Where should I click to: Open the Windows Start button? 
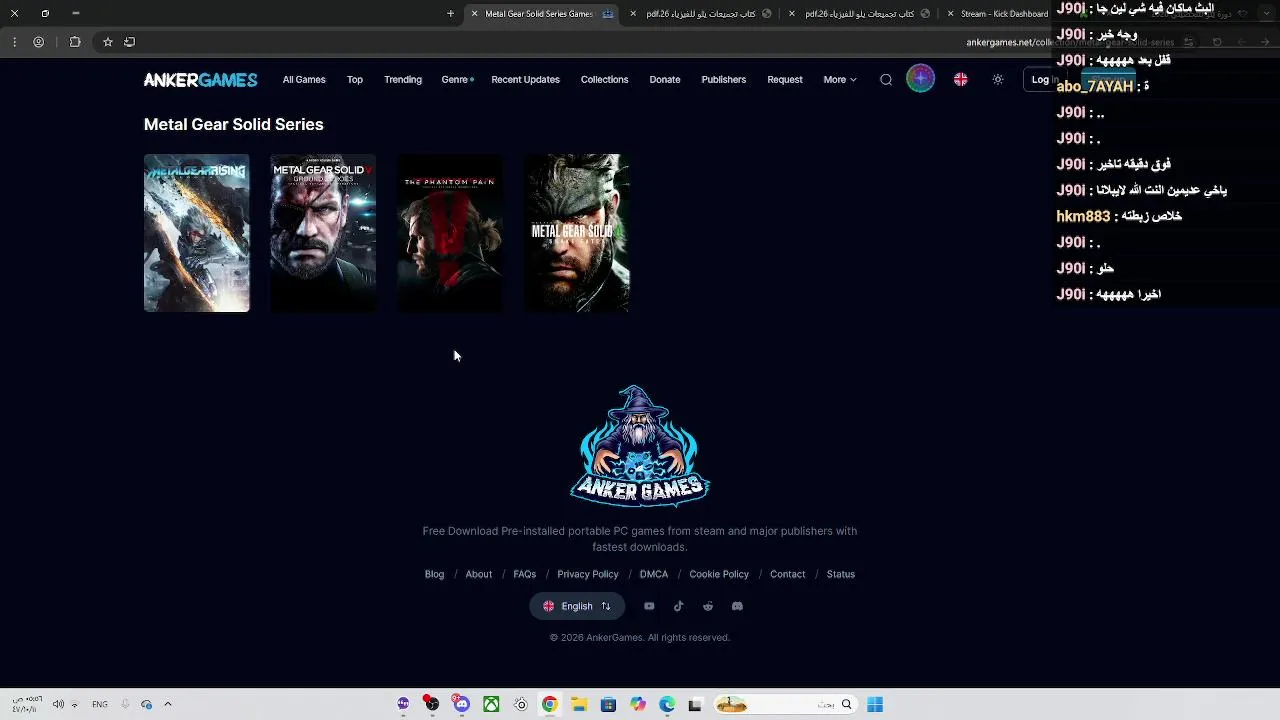[875, 705]
